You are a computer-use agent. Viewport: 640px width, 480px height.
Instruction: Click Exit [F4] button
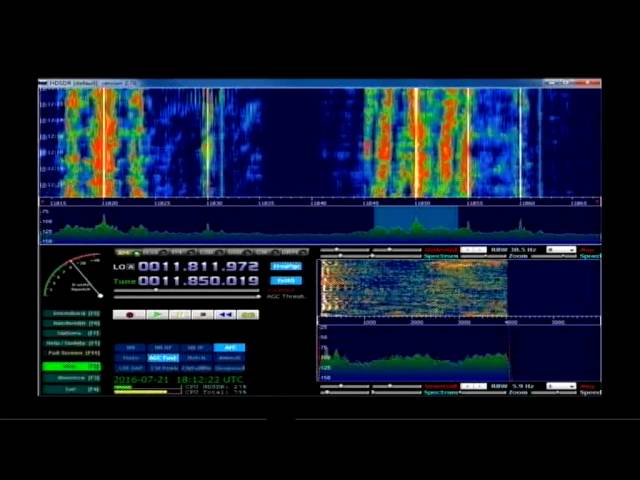[x=72, y=389]
